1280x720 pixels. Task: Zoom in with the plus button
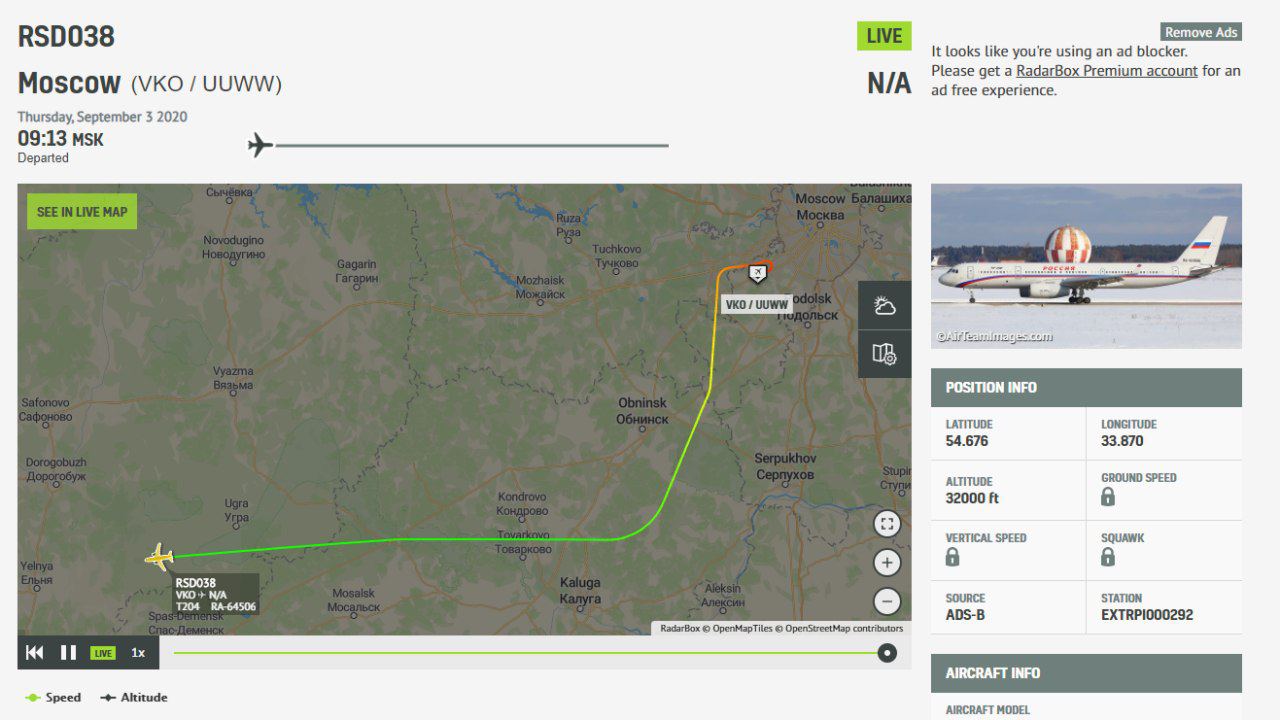[x=887, y=563]
